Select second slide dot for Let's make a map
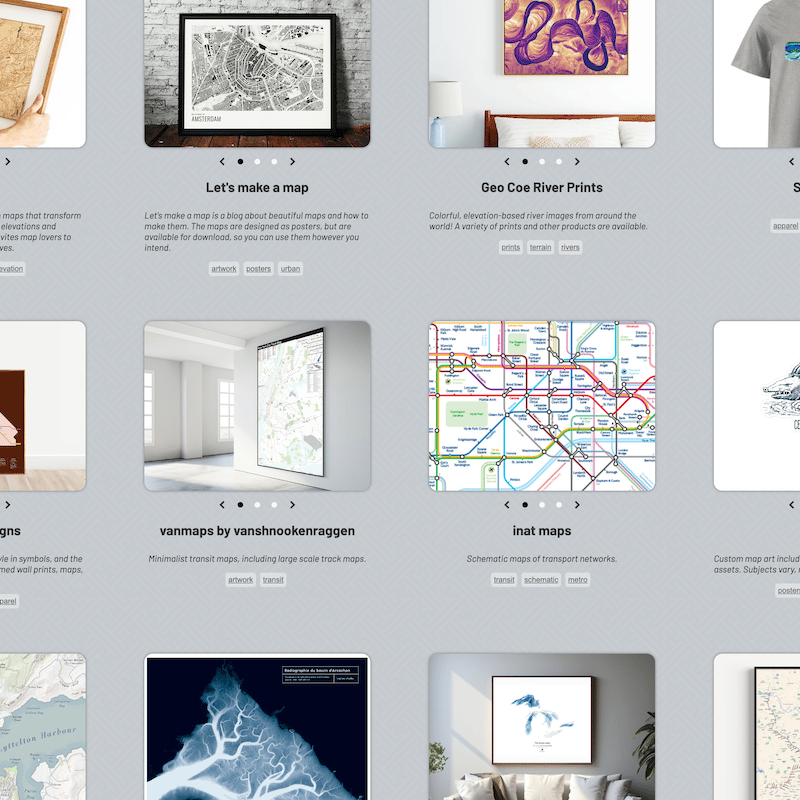This screenshot has height=800, width=800. [257, 162]
